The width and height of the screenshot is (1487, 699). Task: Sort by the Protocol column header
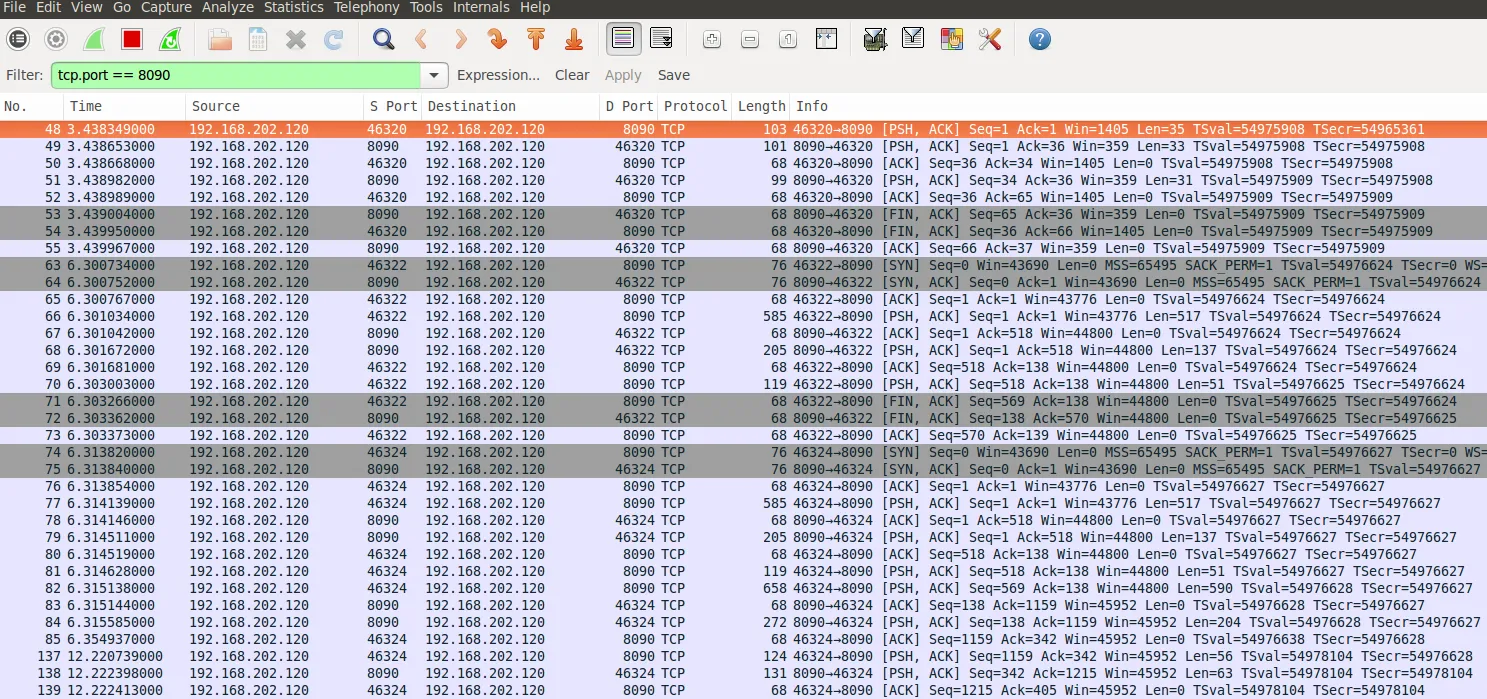695,106
